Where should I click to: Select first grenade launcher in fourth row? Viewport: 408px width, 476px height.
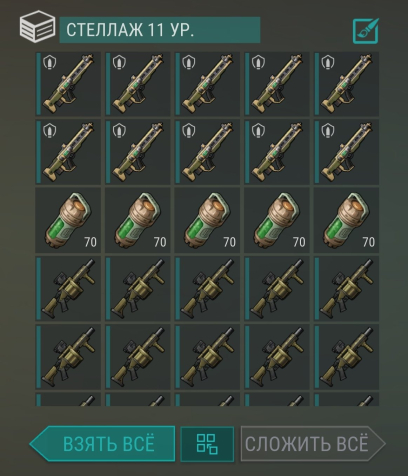68,289
